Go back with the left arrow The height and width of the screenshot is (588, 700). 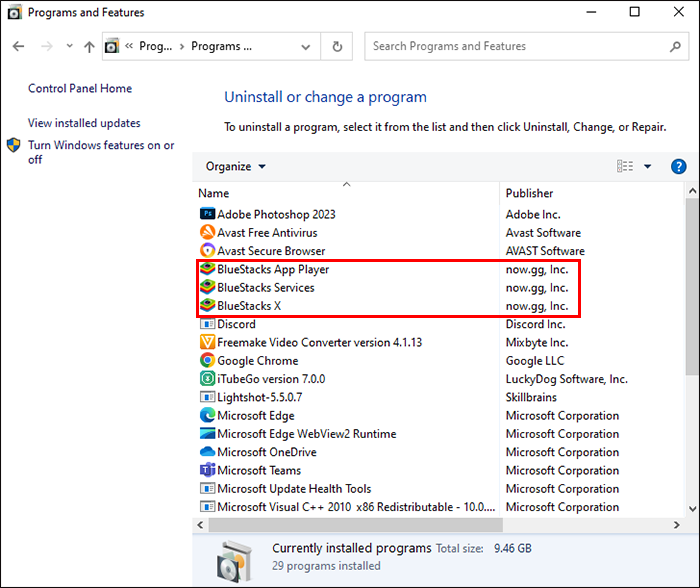[18, 46]
